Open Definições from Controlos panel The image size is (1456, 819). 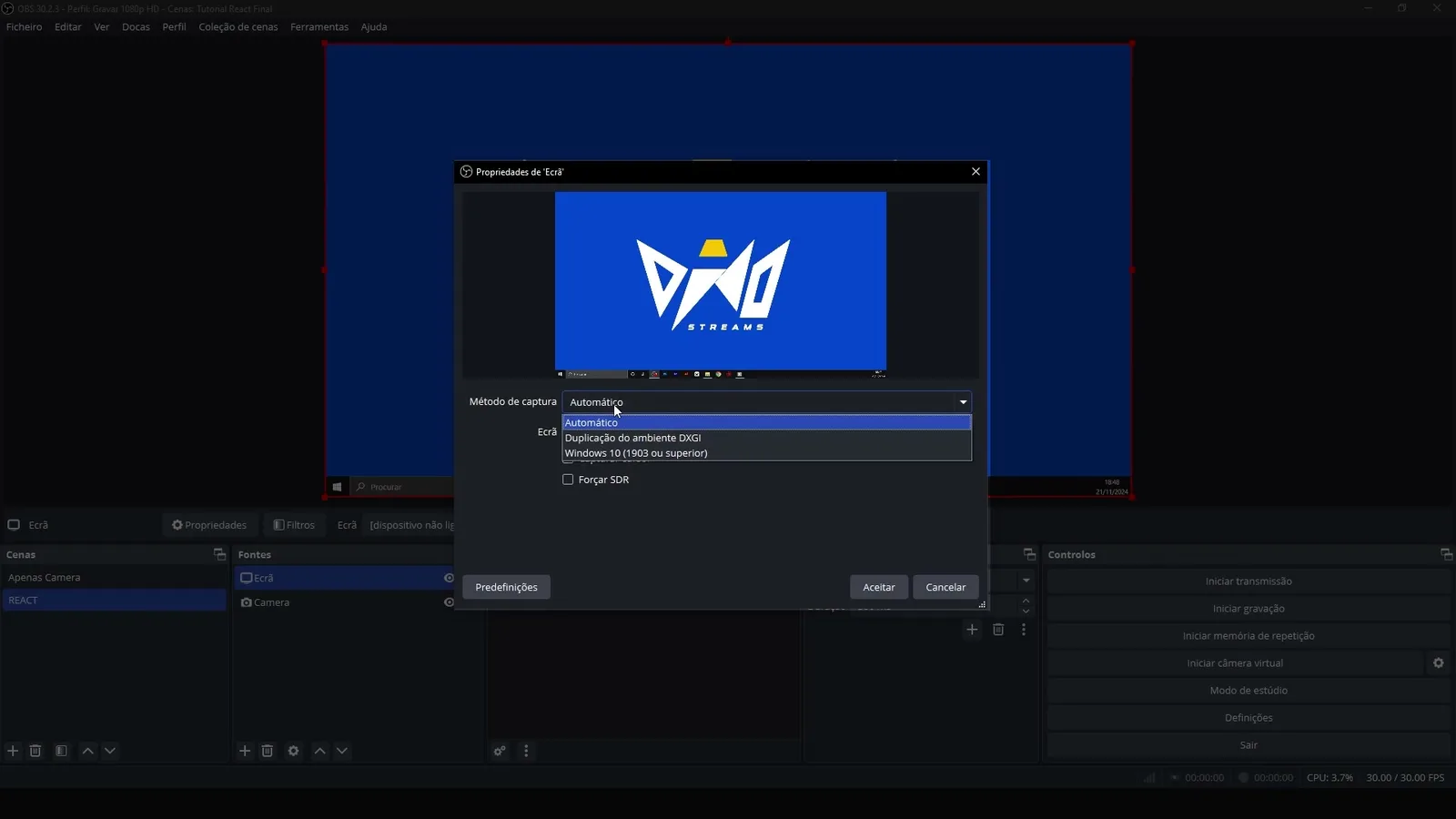[x=1249, y=717]
